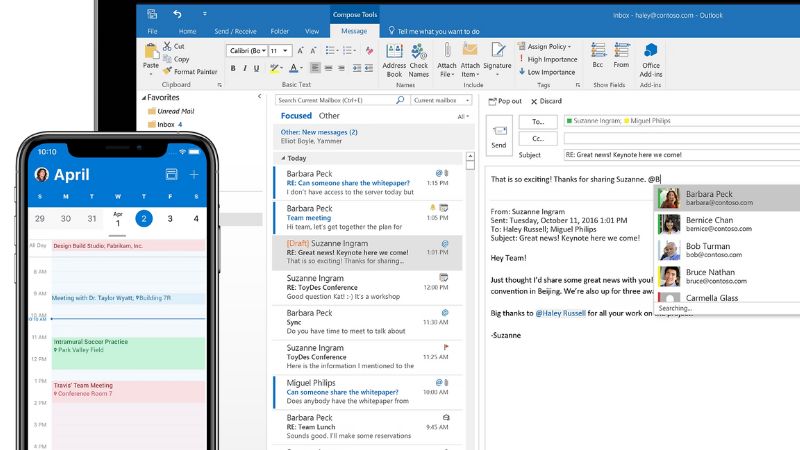Pop out the reply window
The image size is (800, 450).
[505, 101]
